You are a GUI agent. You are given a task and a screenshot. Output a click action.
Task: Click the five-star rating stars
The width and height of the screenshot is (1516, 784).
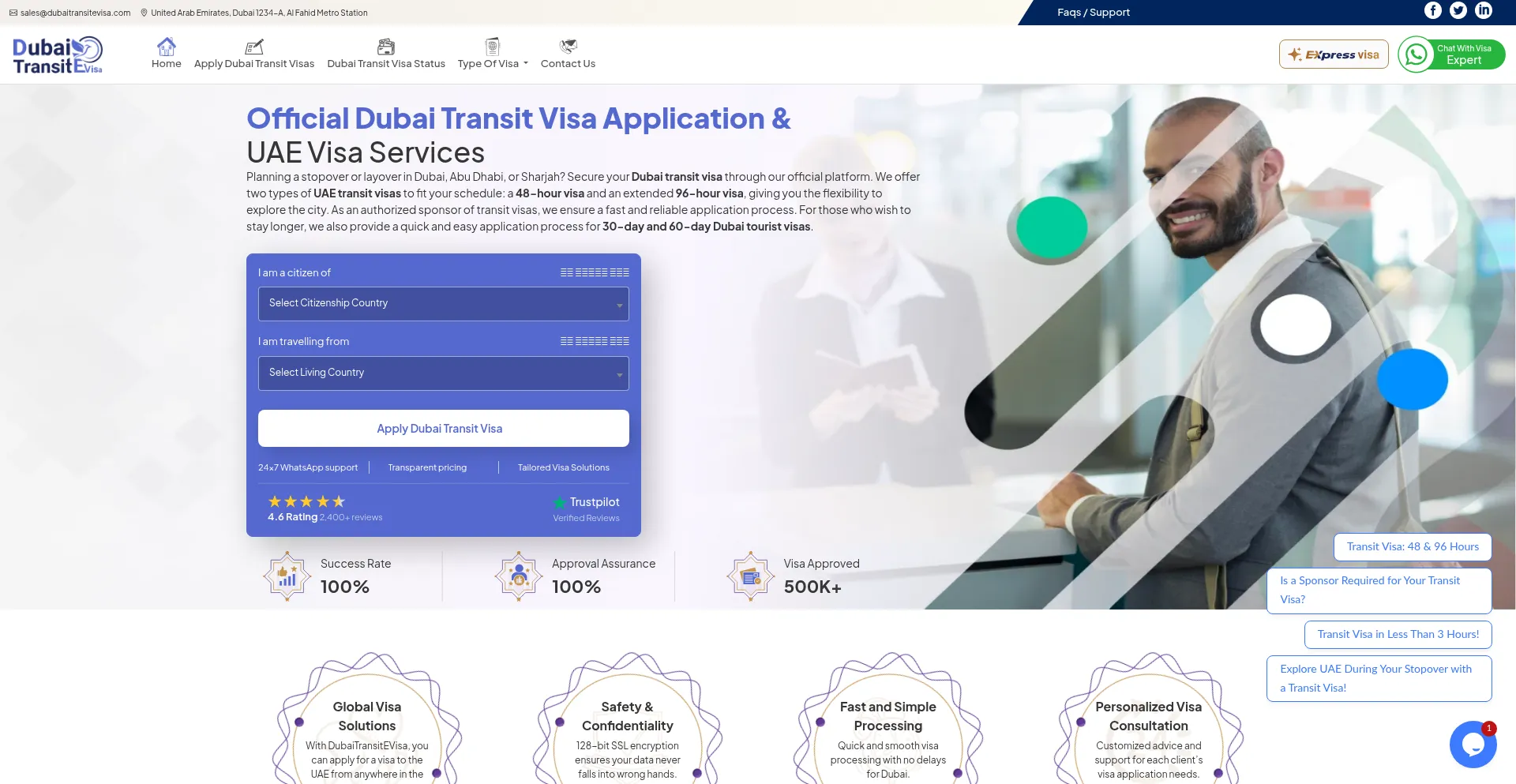306,501
